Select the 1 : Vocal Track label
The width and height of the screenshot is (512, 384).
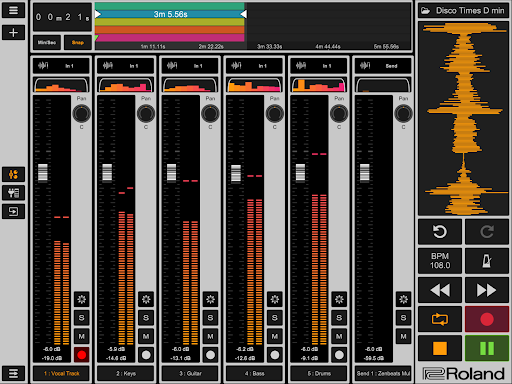[x=61, y=373]
